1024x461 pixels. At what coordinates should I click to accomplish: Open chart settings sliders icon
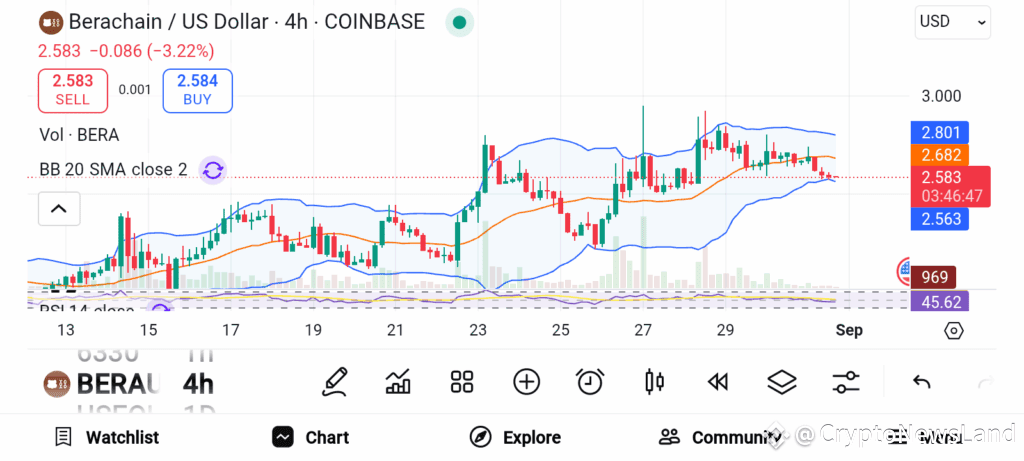846,382
